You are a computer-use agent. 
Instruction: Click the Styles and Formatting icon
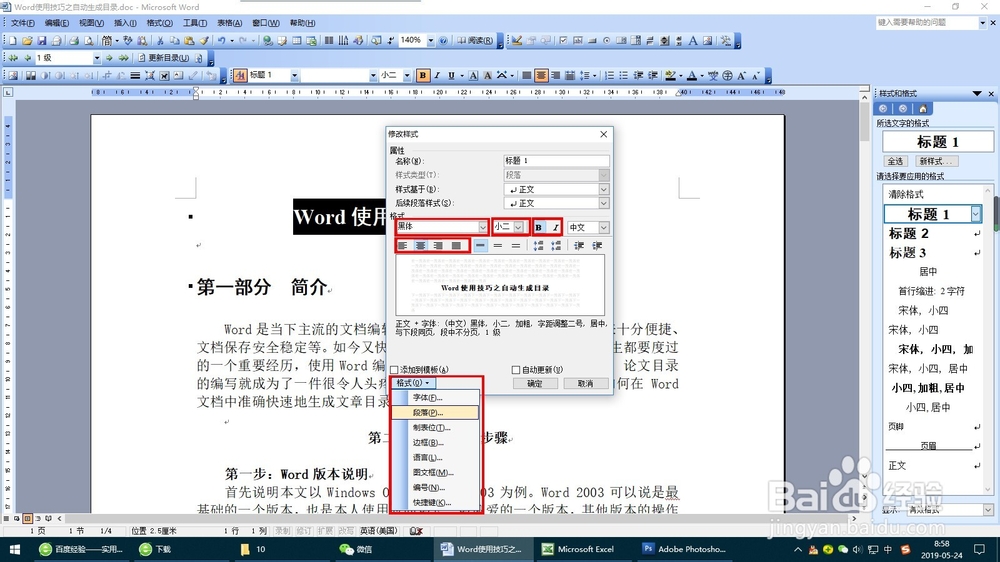[240, 75]
